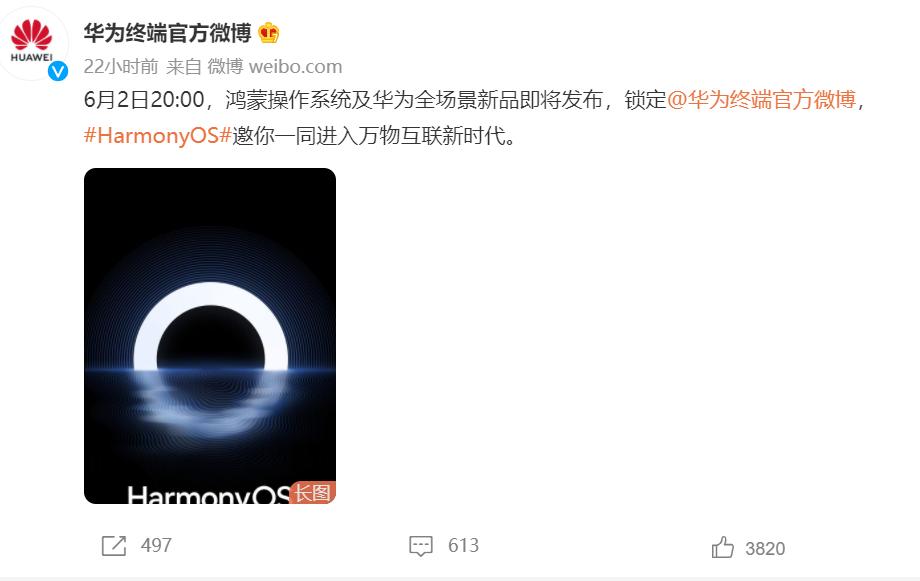Click the 长图 long-image badge

click(x=312, y=493)
